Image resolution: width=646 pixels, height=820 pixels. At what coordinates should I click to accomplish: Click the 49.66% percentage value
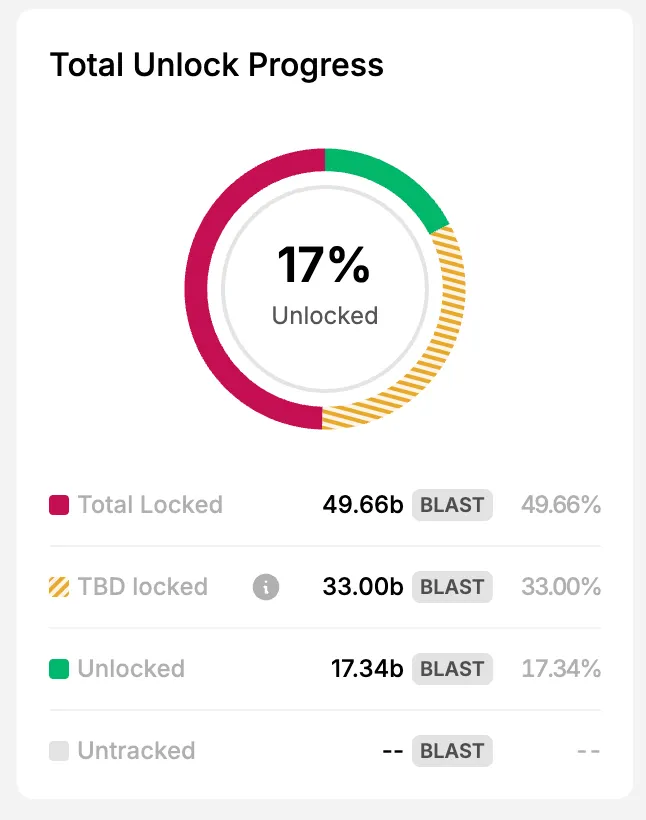[x=561, y=505]
